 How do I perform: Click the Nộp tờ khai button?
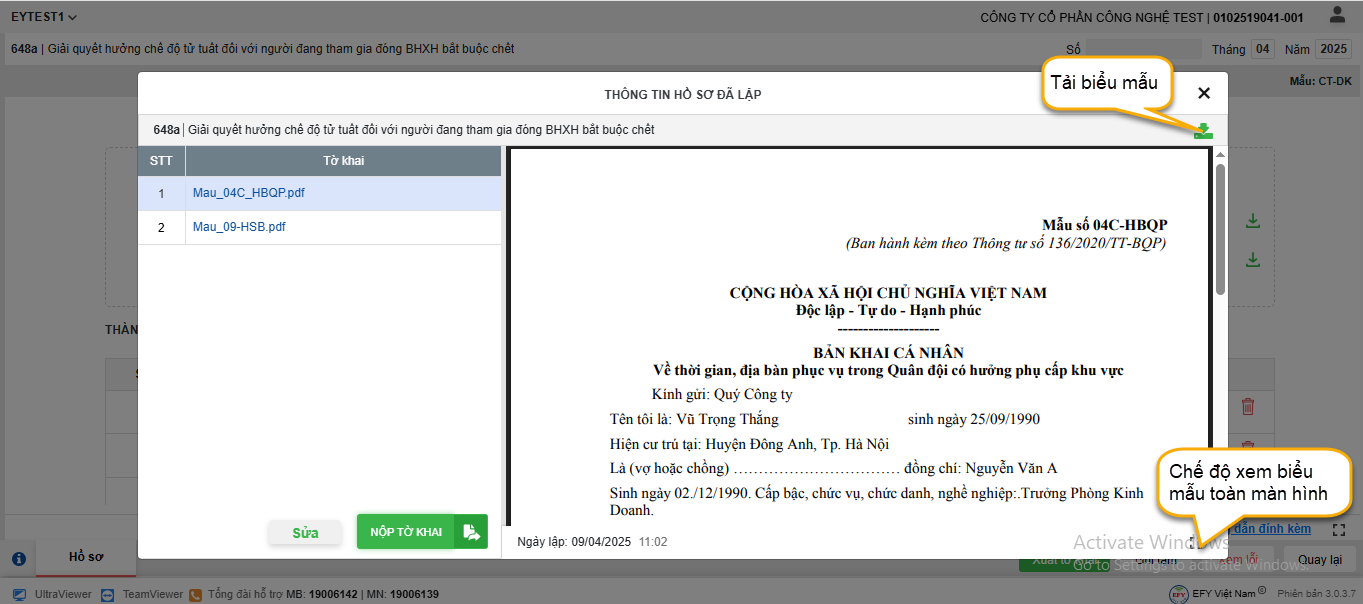point(422,532)
